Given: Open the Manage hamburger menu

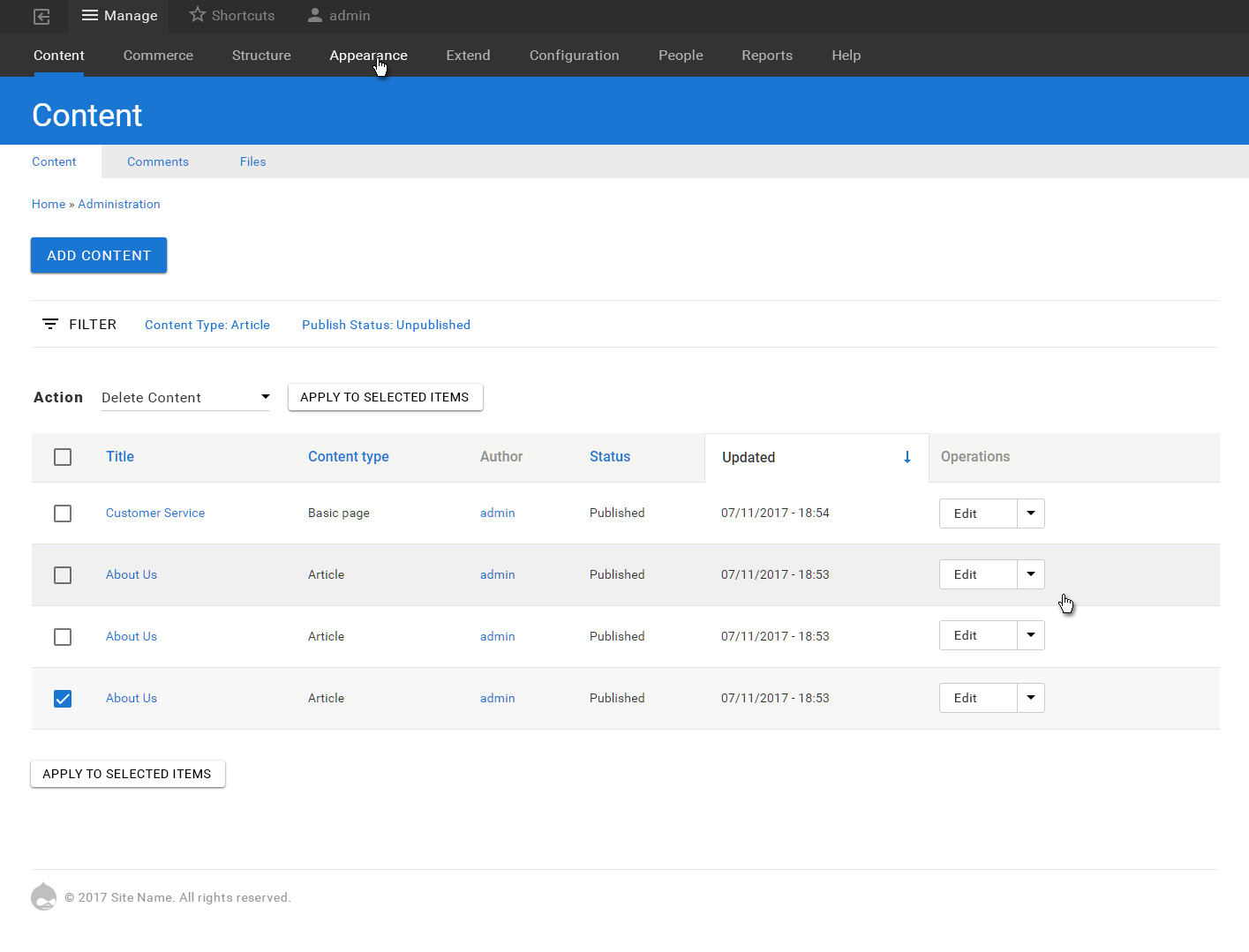Looking at the screenshot, I should click(x=119, y=16).
